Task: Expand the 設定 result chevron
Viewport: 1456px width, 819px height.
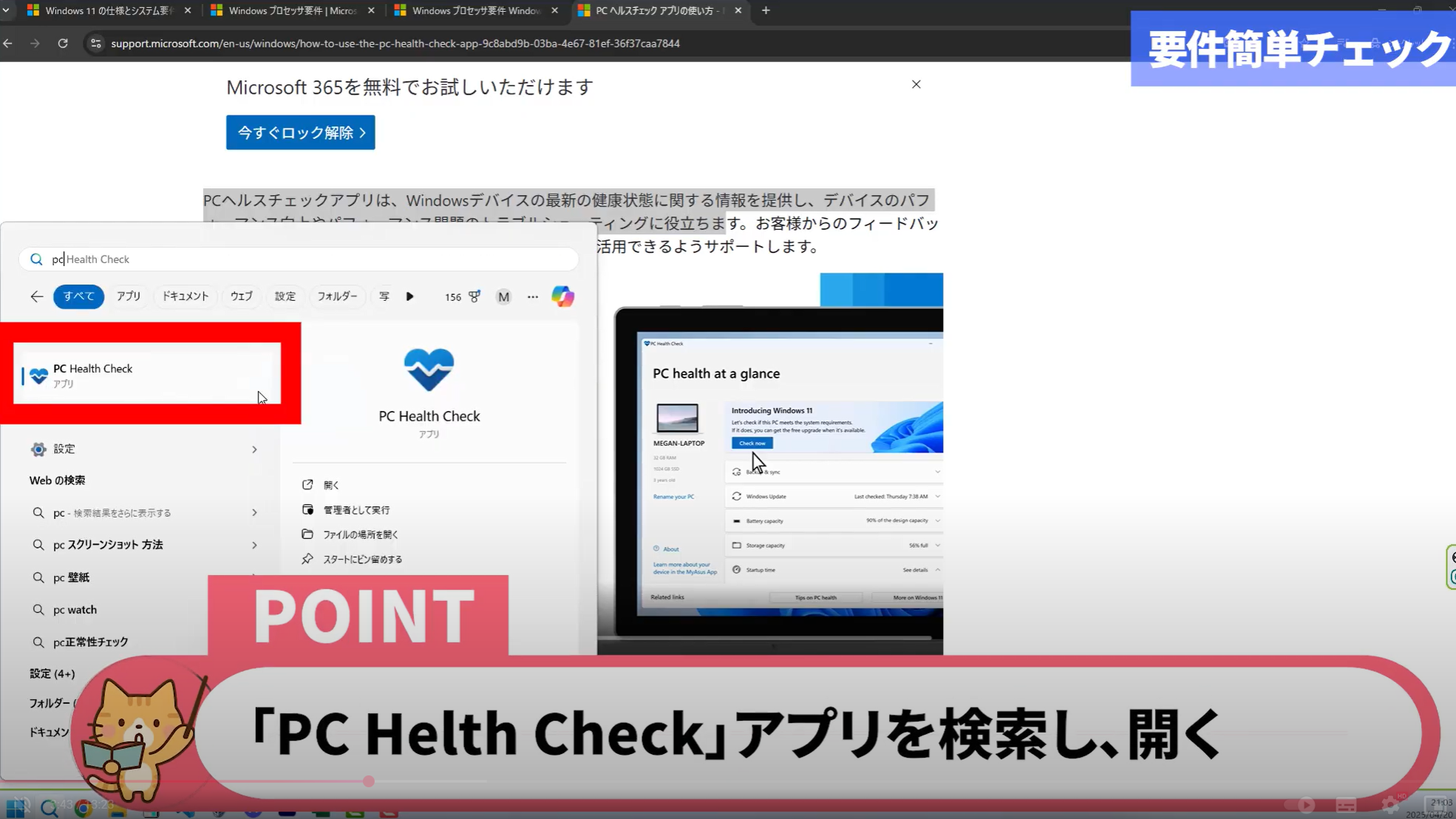Action: coord(254,449)
